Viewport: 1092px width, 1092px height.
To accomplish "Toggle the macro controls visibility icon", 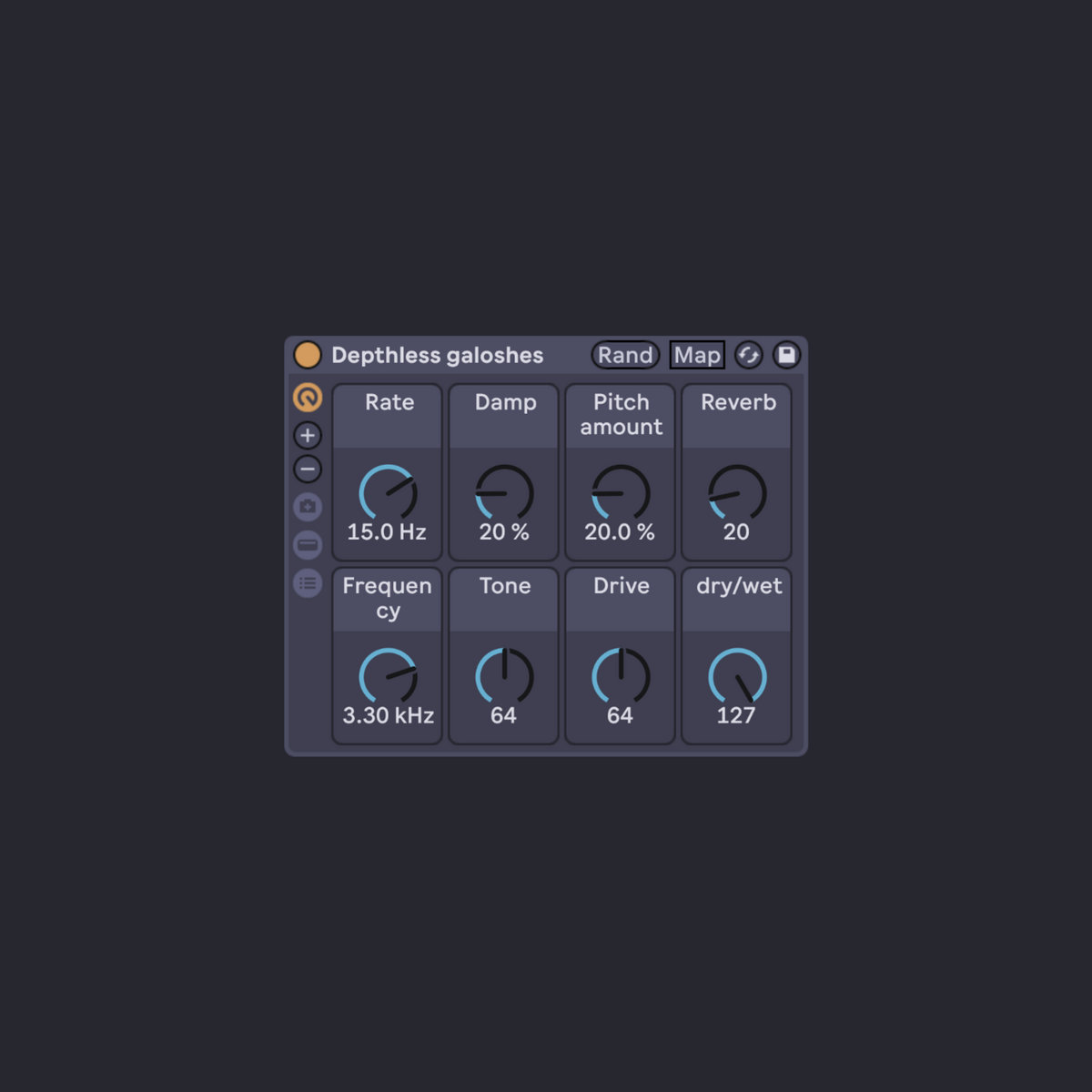I will [x=308, y=398].
